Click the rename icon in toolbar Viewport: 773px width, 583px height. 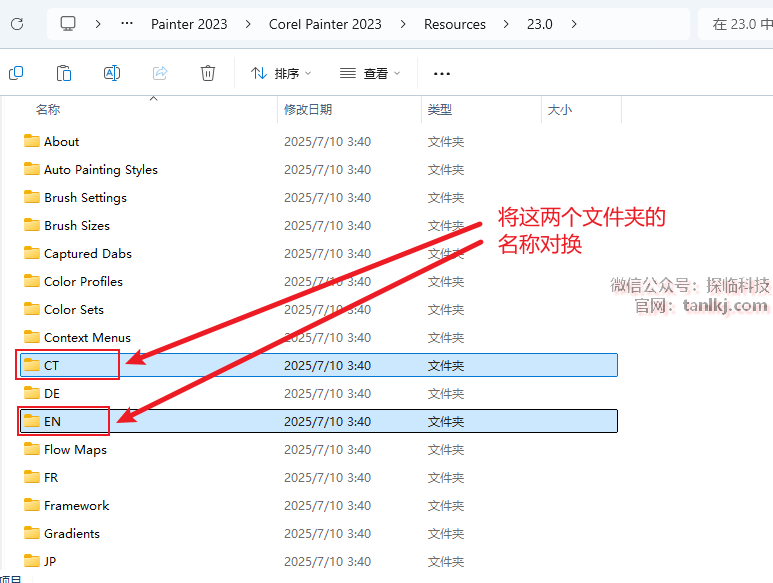[112, 73]
